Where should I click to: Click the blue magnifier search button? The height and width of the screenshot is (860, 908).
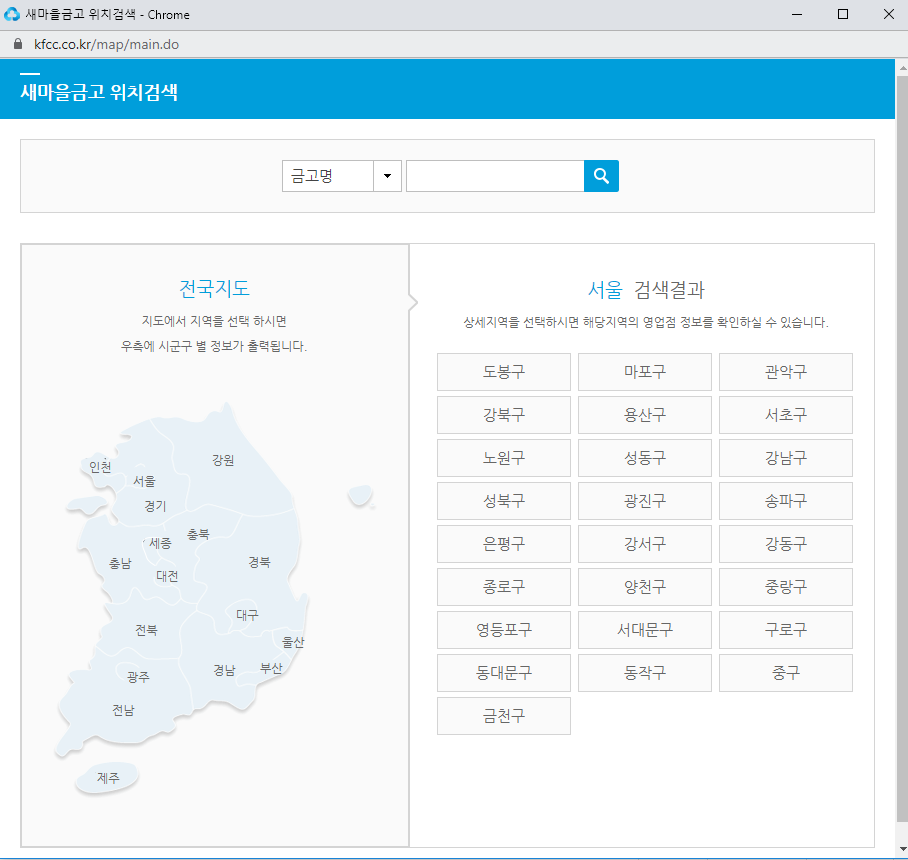[601, 176]
